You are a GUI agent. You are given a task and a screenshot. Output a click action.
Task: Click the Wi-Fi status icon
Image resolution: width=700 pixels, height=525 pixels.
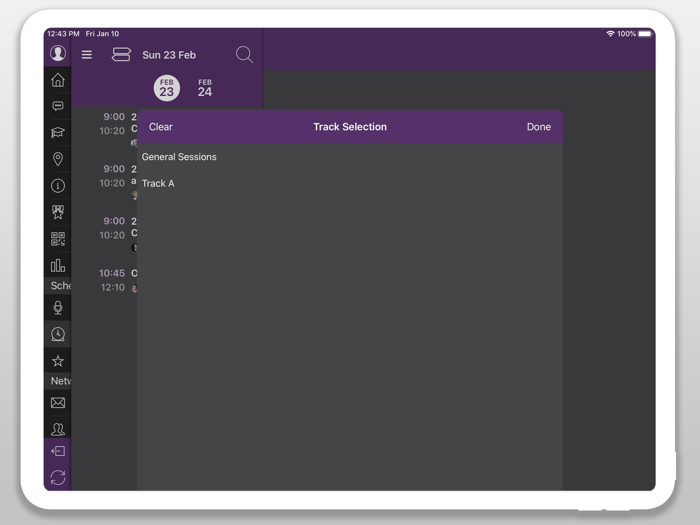coord(610,34)
